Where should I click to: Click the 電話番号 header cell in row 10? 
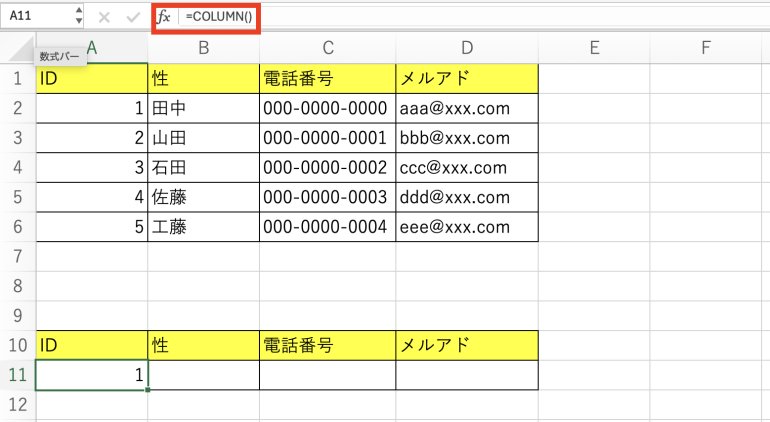coord(328,345)
